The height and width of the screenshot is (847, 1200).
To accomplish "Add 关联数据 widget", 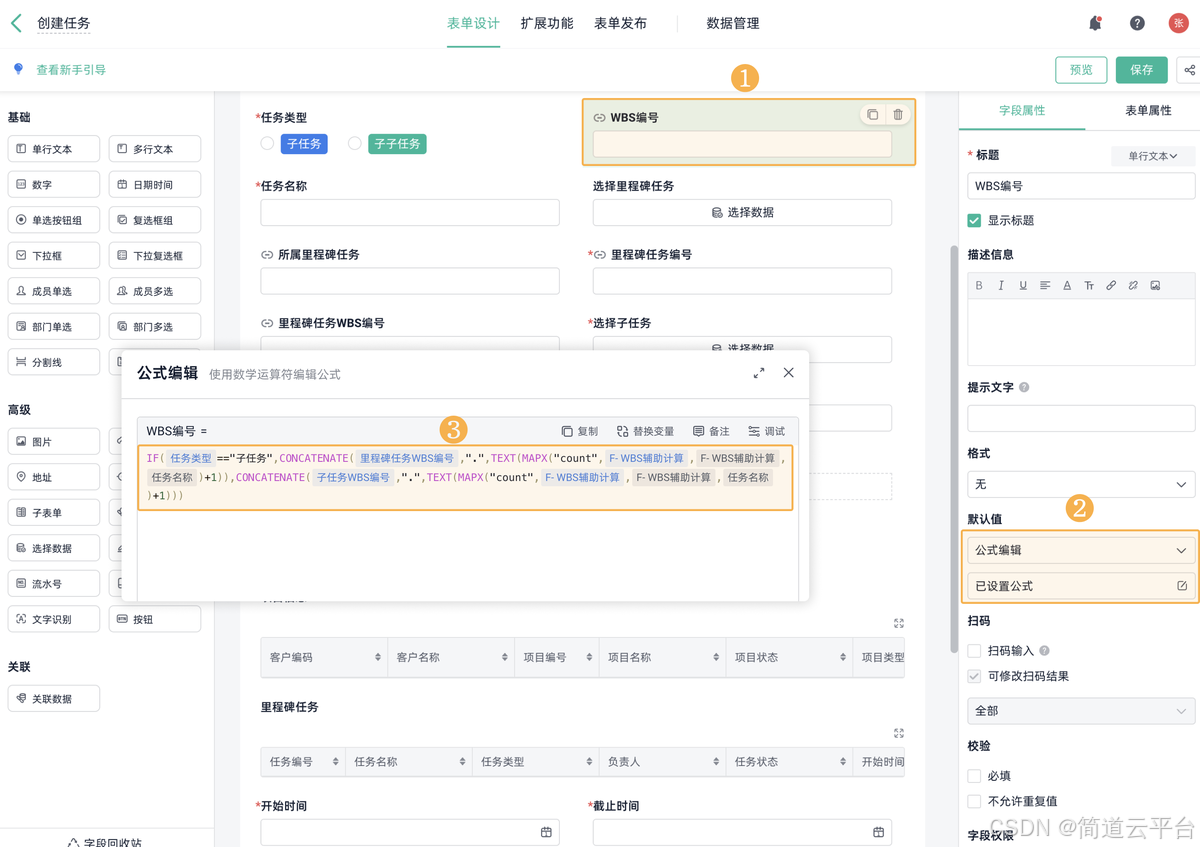I will click(54, 699).
